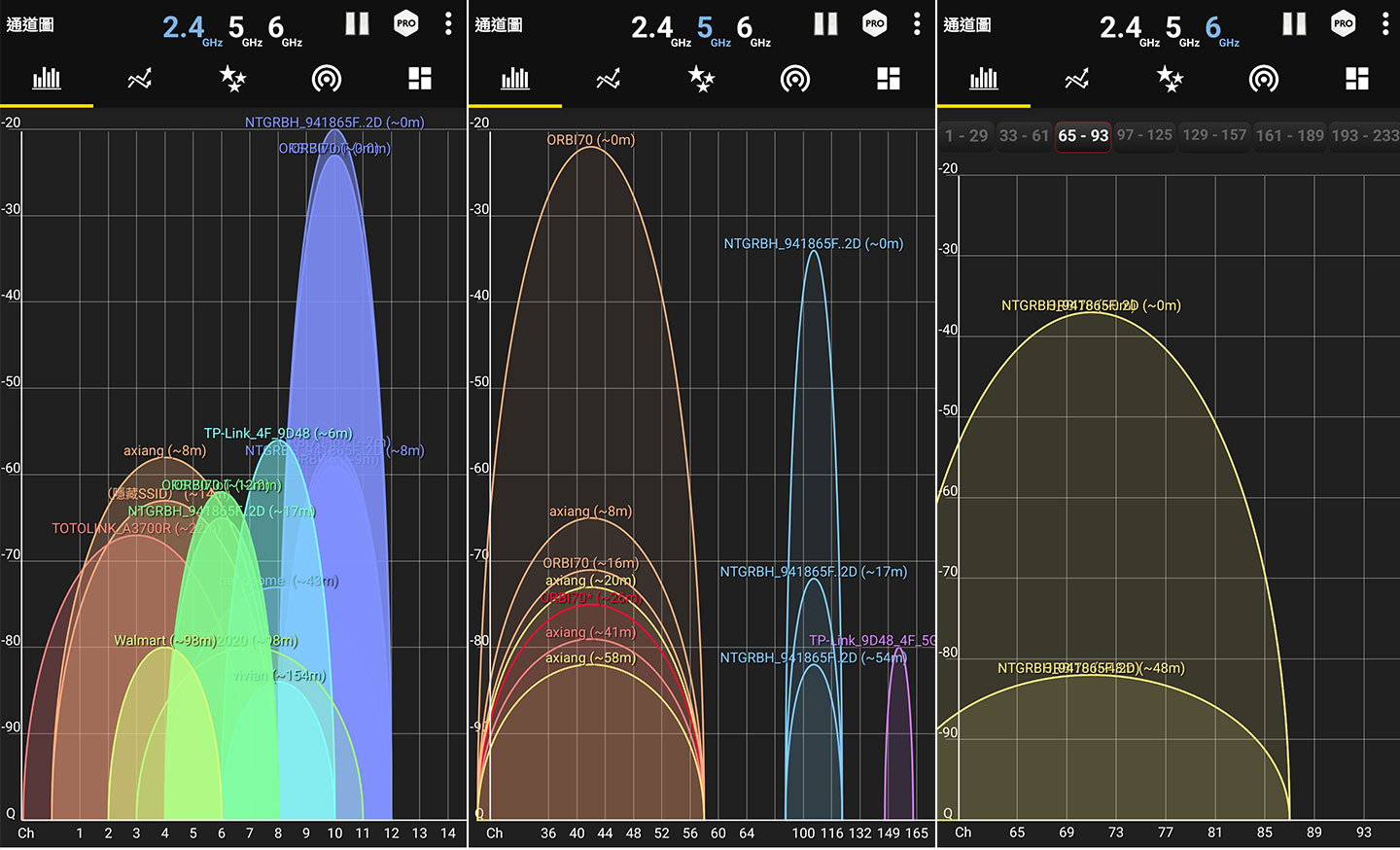Viewport: 1400px width, 850px height.
Task: Tap ORBI70 (~0m) label in the 5 GHz chart
Action: click(590, 140)
